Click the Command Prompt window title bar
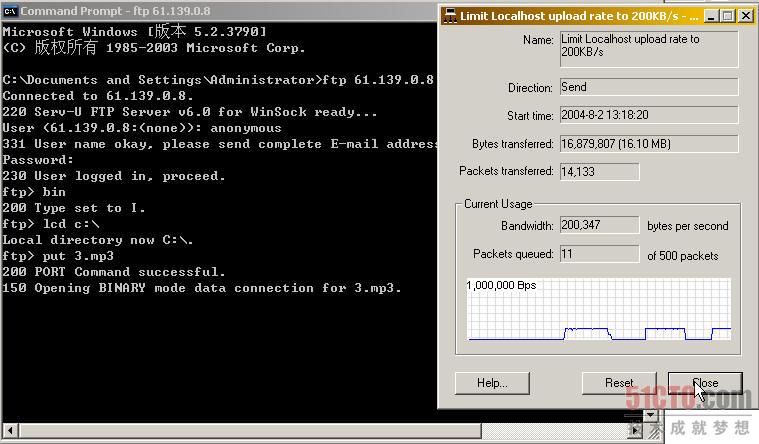This screenshot has width=759, height=444. point(219,11)
